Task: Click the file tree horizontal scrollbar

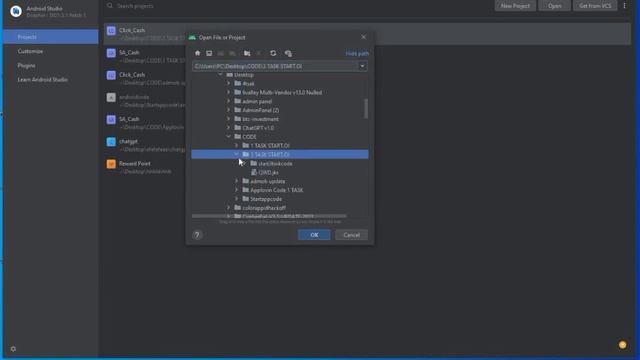Action: 269,216
